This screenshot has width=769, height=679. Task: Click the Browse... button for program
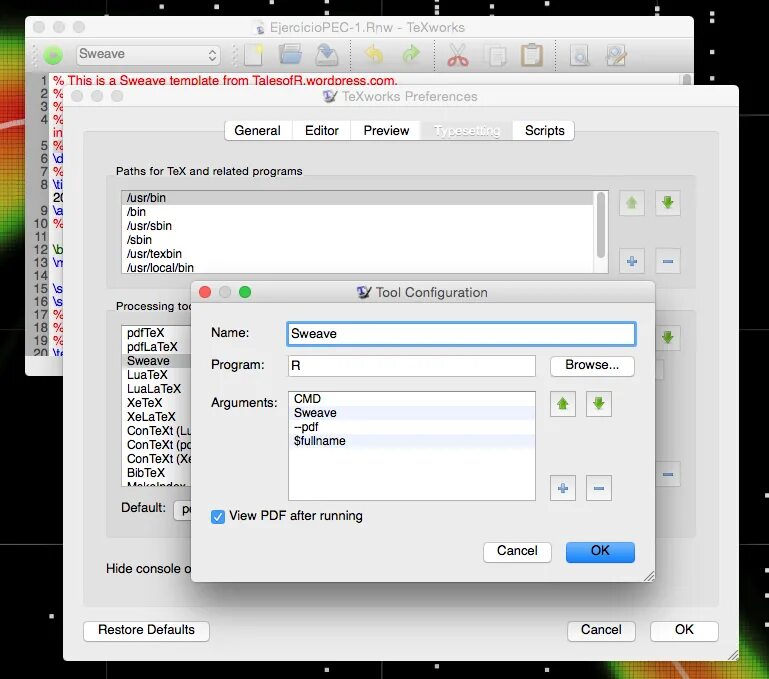click(x=592, y=365)
